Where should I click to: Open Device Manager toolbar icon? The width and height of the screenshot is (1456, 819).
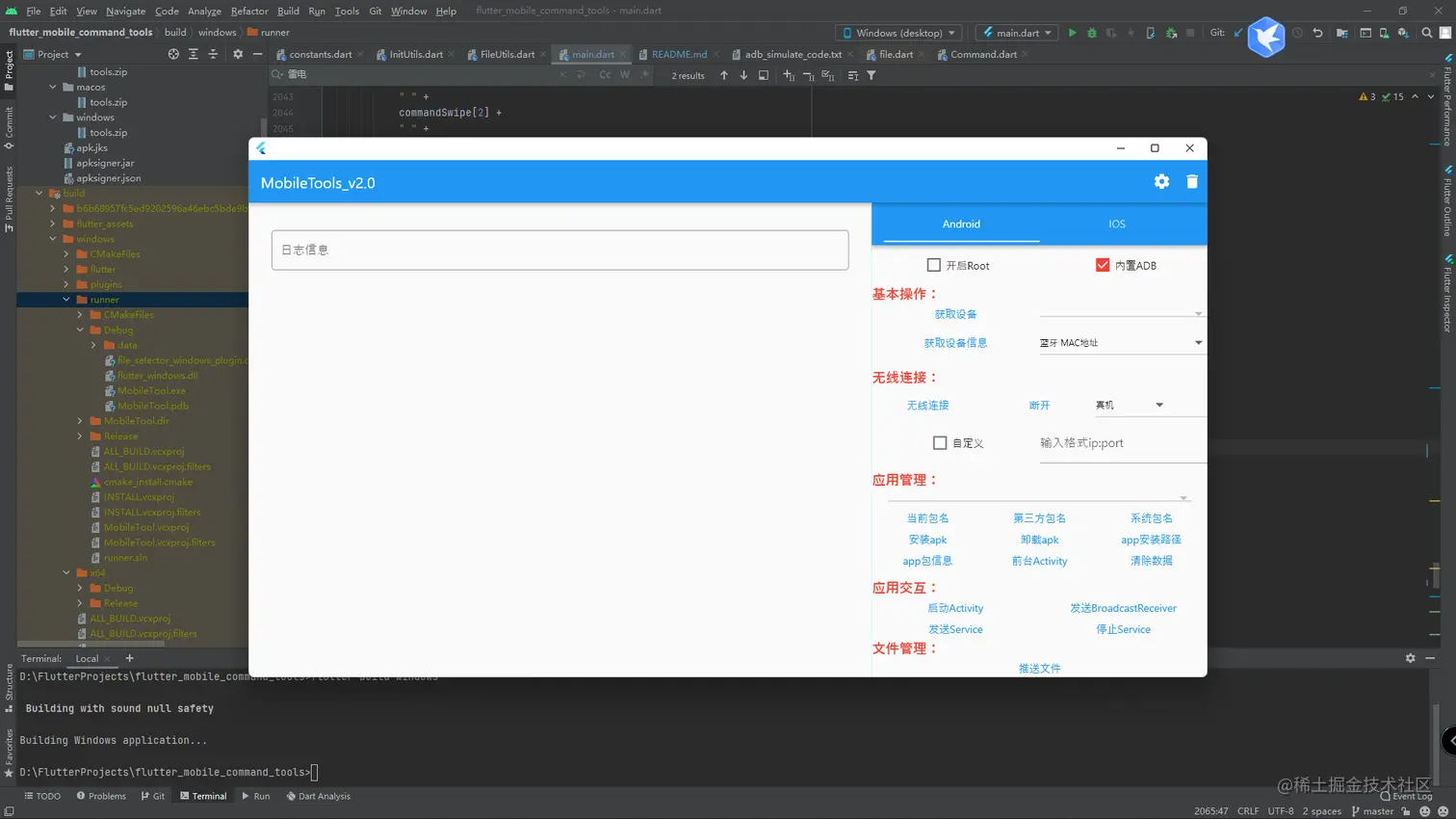(x=1384, y=33)
